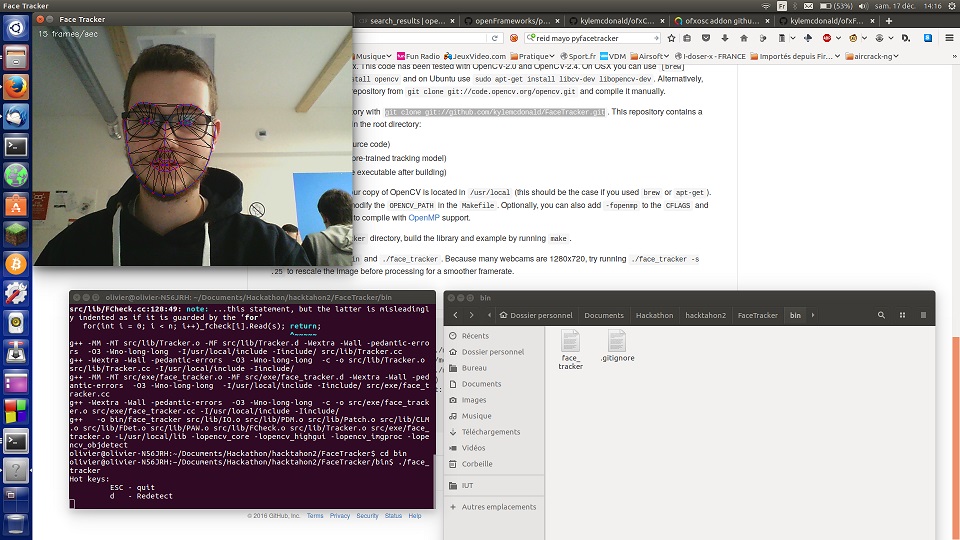This screenshot has width=960, height=540.
Task: Go forward in Files window
Action: pyautogui.click(x=471, y=315)
